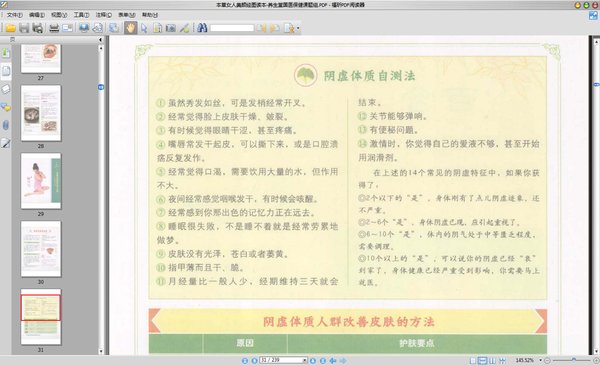Open the Signatures pen panel

pyautogui.click(x=5, y=143)
